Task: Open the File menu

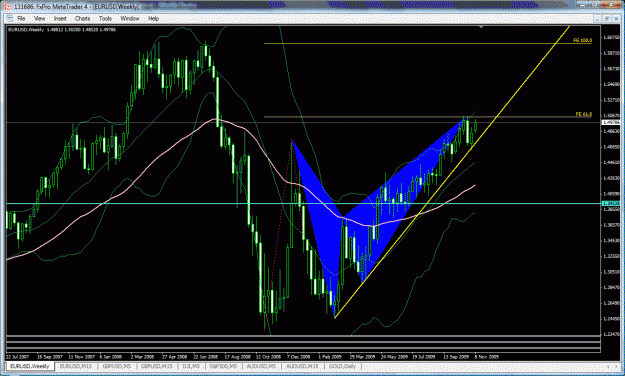Action: (x=21, y=18)
